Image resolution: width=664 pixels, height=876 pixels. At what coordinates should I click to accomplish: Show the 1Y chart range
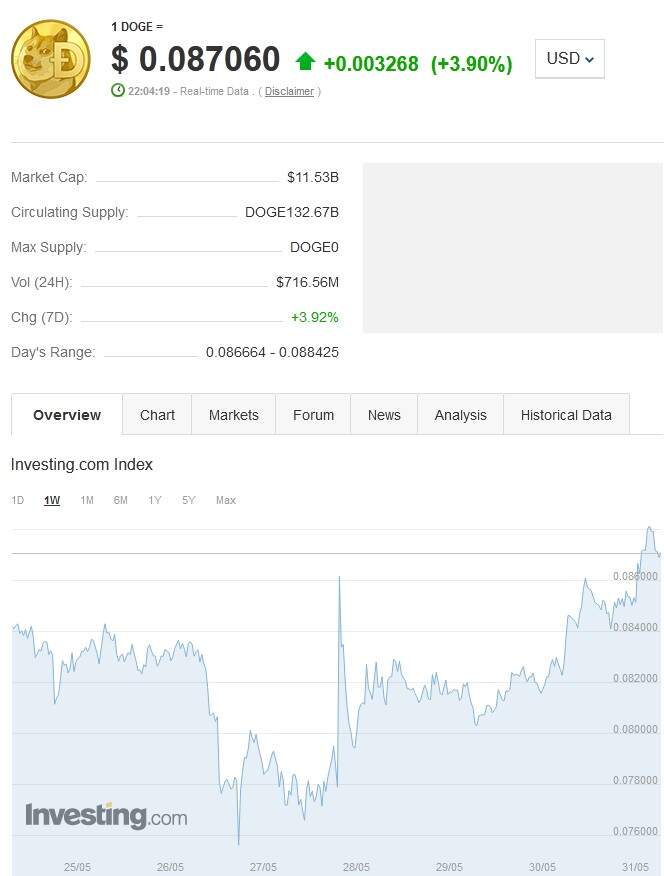pos(155,500)
